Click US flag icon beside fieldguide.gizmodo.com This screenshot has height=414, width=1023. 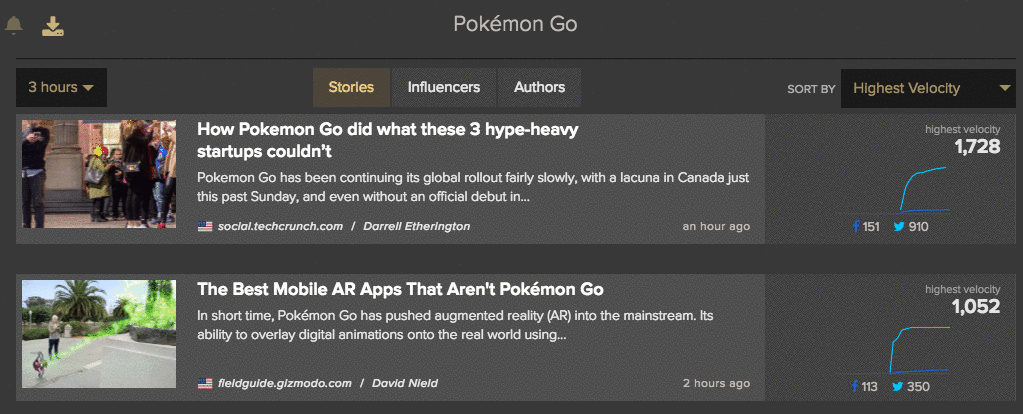pyautogui.click(x=205, y=383)
